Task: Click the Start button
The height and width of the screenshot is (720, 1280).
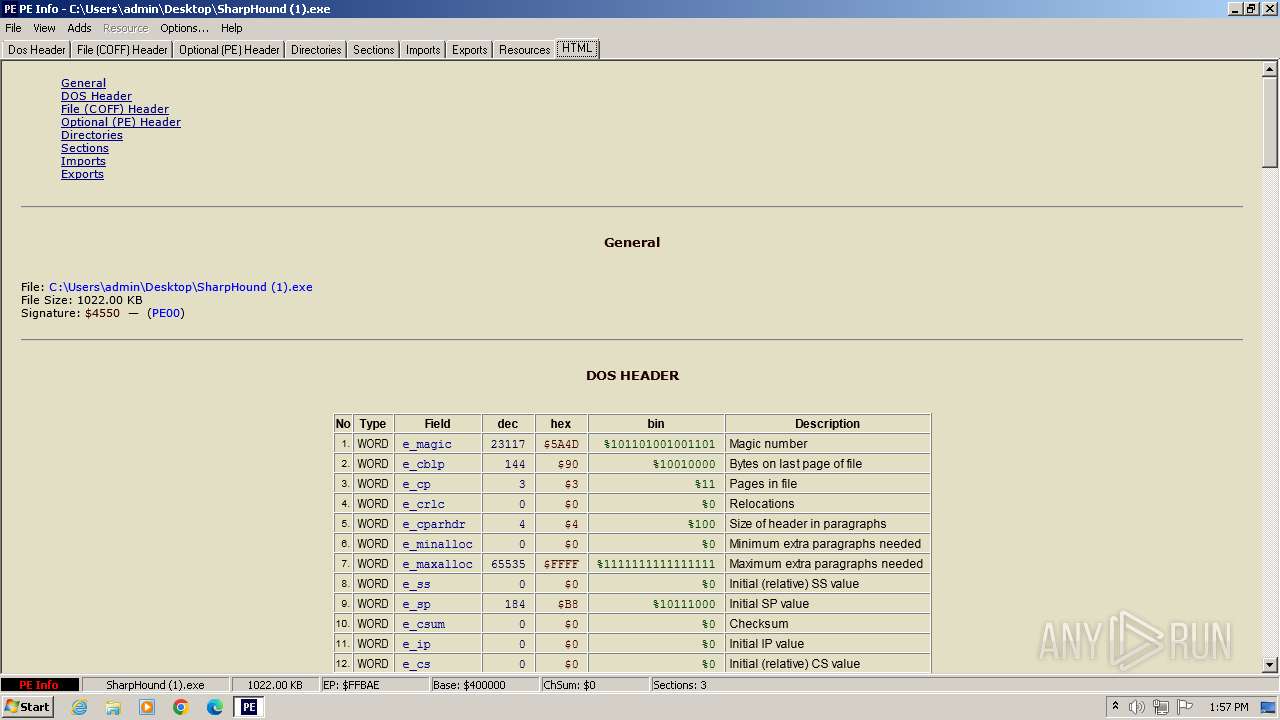Action: 28,707
